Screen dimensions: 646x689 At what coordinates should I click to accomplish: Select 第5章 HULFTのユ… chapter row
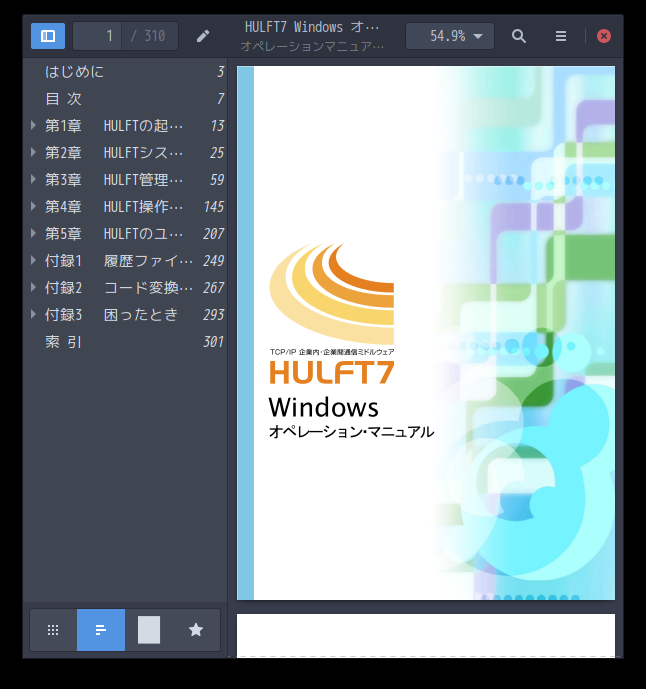125,234
